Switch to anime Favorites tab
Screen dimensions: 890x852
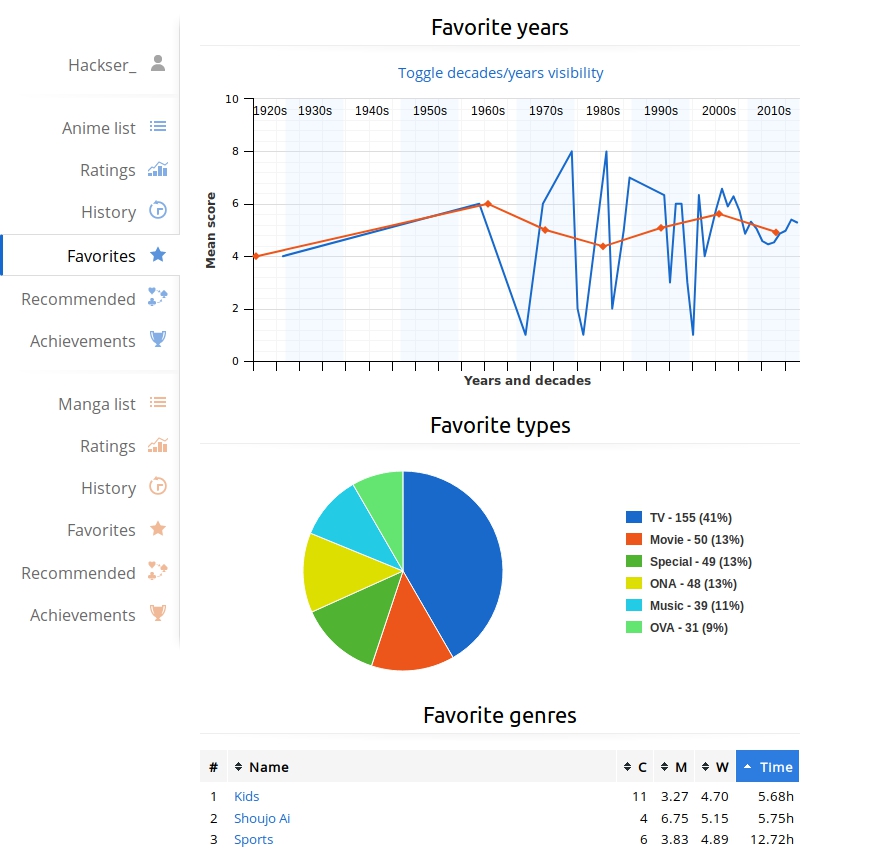(x=101, y=256)
